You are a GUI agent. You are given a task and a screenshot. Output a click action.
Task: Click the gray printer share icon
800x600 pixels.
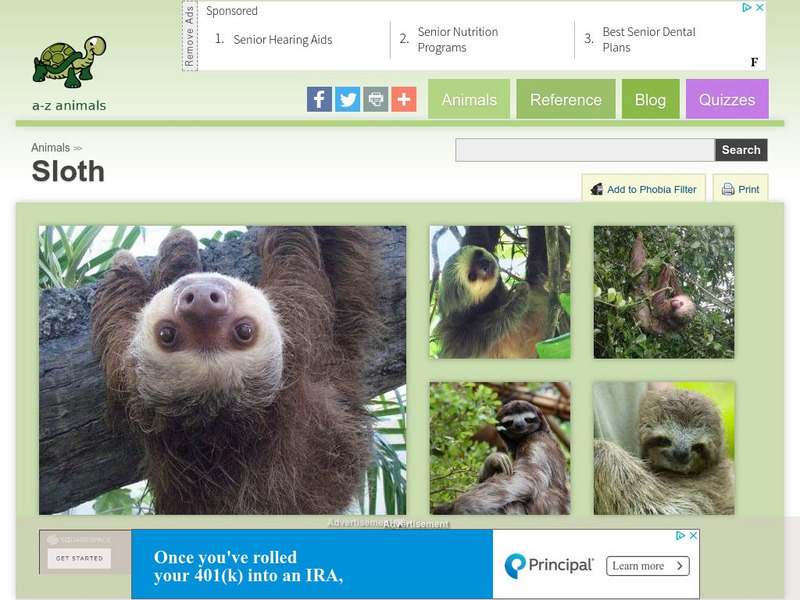coord(376,99)
